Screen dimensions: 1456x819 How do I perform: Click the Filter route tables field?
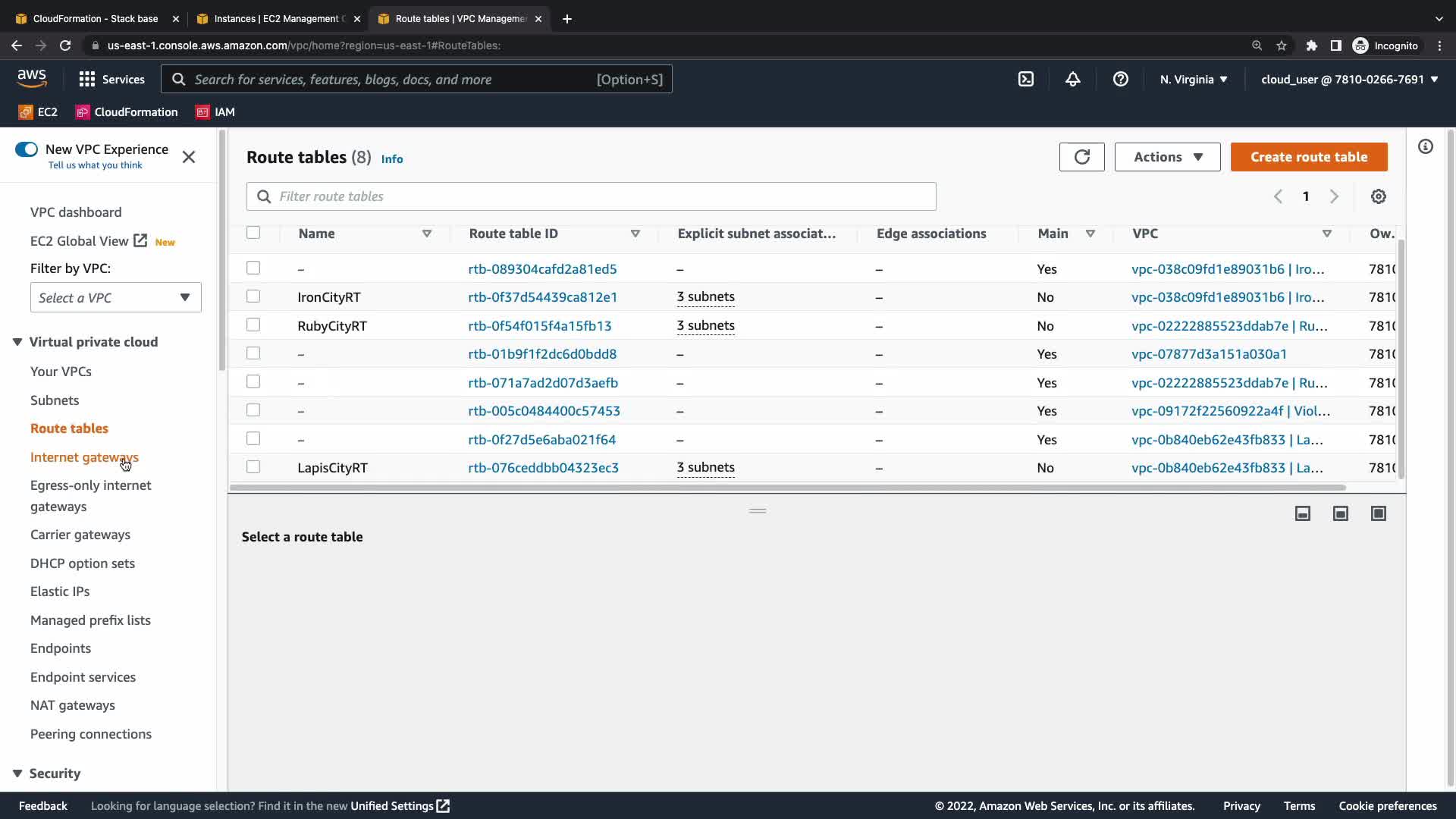(x=591, y=196)
